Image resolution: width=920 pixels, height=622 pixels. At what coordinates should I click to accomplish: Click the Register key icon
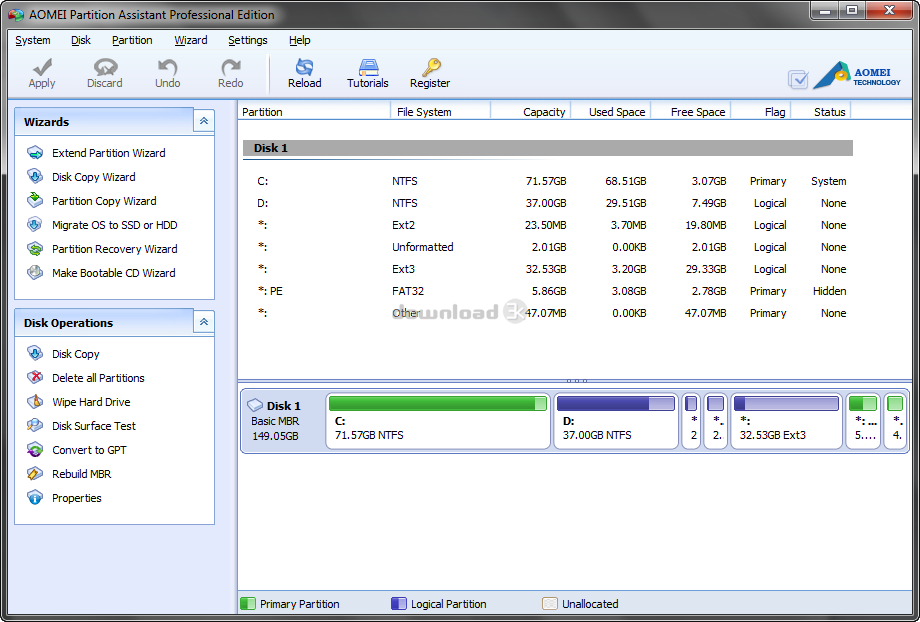pyautogui.click(x=431, y=66)
